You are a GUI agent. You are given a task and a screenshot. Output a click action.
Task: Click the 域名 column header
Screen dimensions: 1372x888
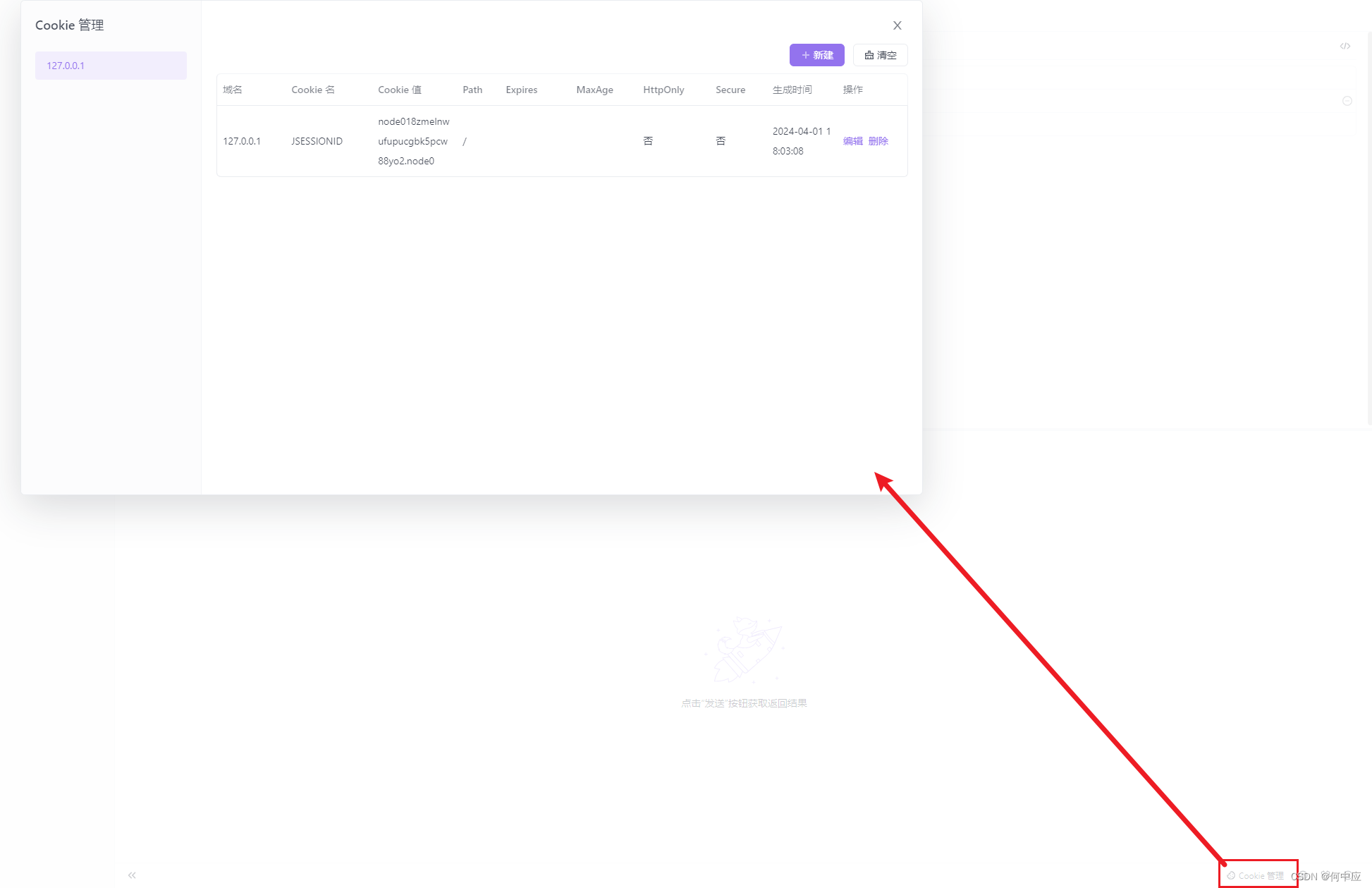(x=233, y=90)
